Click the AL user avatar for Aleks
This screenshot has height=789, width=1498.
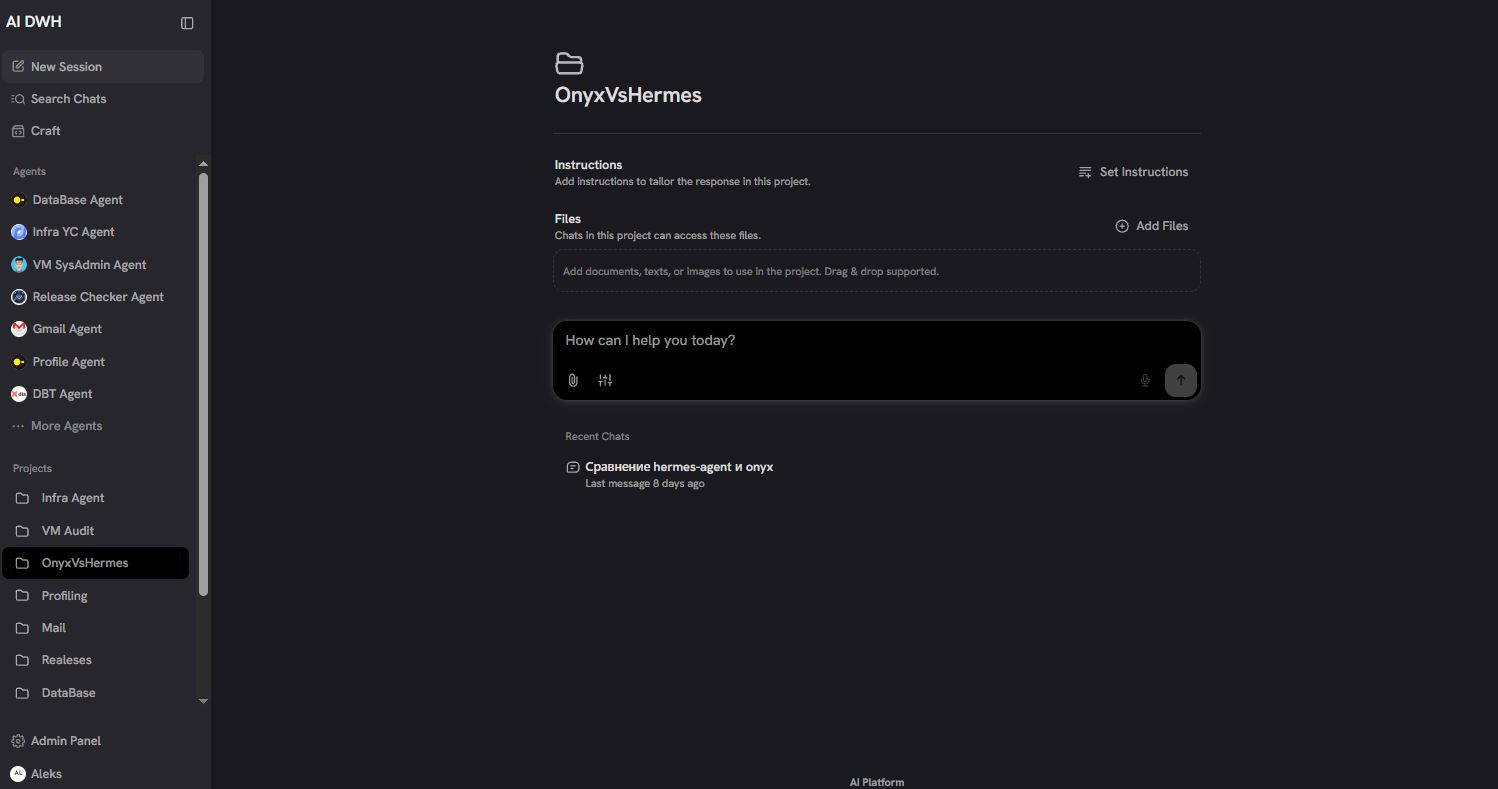18,774
